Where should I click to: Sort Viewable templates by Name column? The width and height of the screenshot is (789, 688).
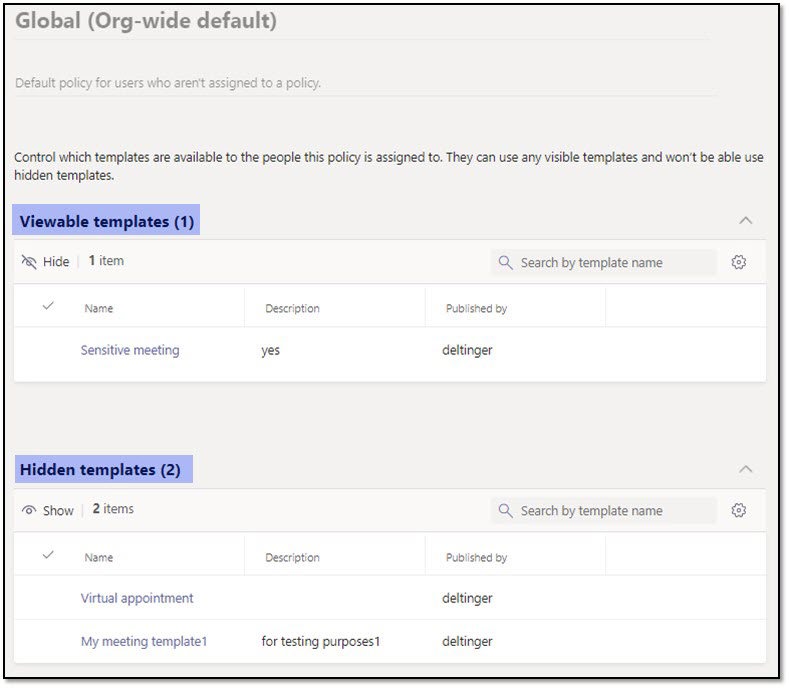99,309
